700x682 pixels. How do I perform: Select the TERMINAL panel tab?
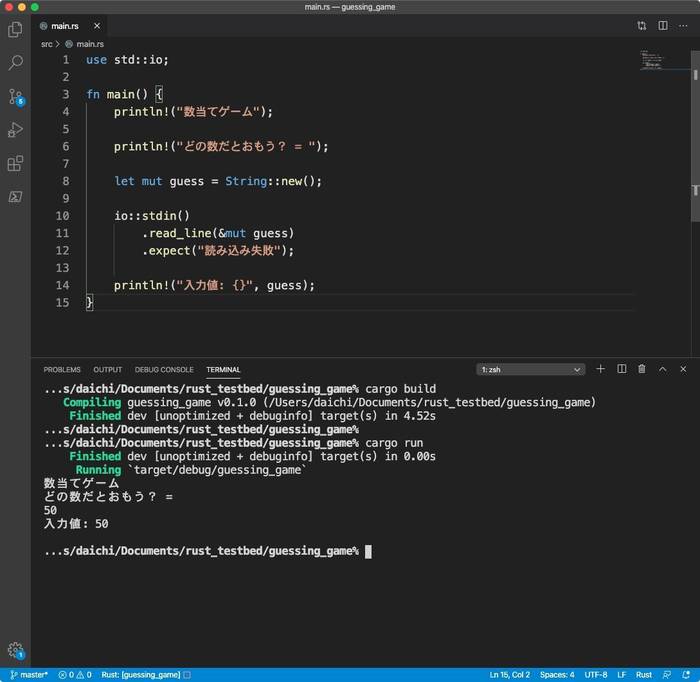[x=223, y=370]
